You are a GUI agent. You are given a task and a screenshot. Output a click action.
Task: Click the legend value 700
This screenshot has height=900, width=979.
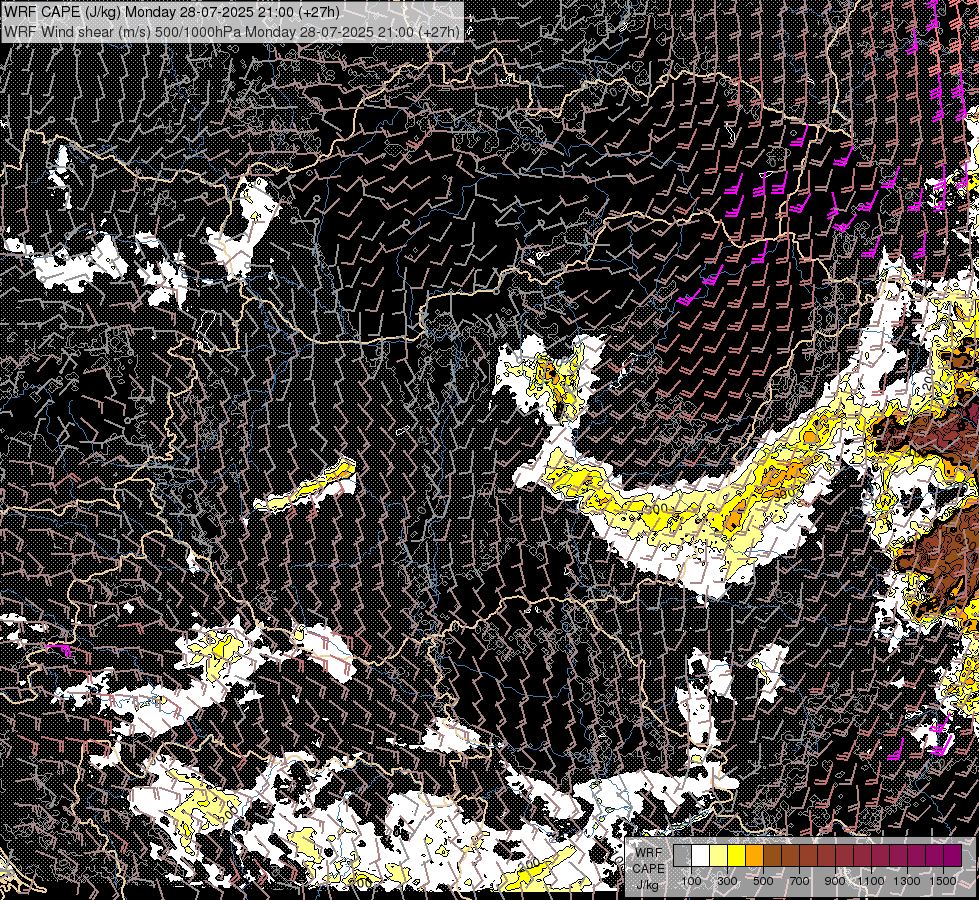pos(799,881)
